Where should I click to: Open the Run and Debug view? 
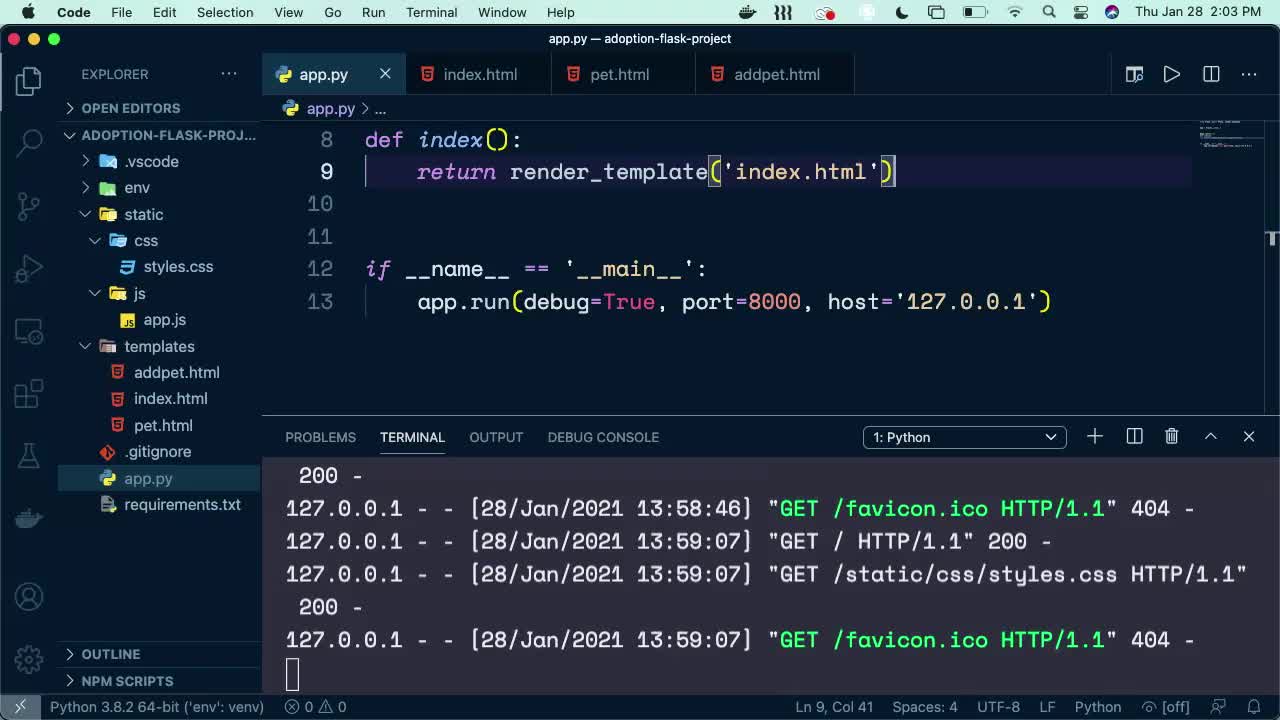[x=27, y=267]
